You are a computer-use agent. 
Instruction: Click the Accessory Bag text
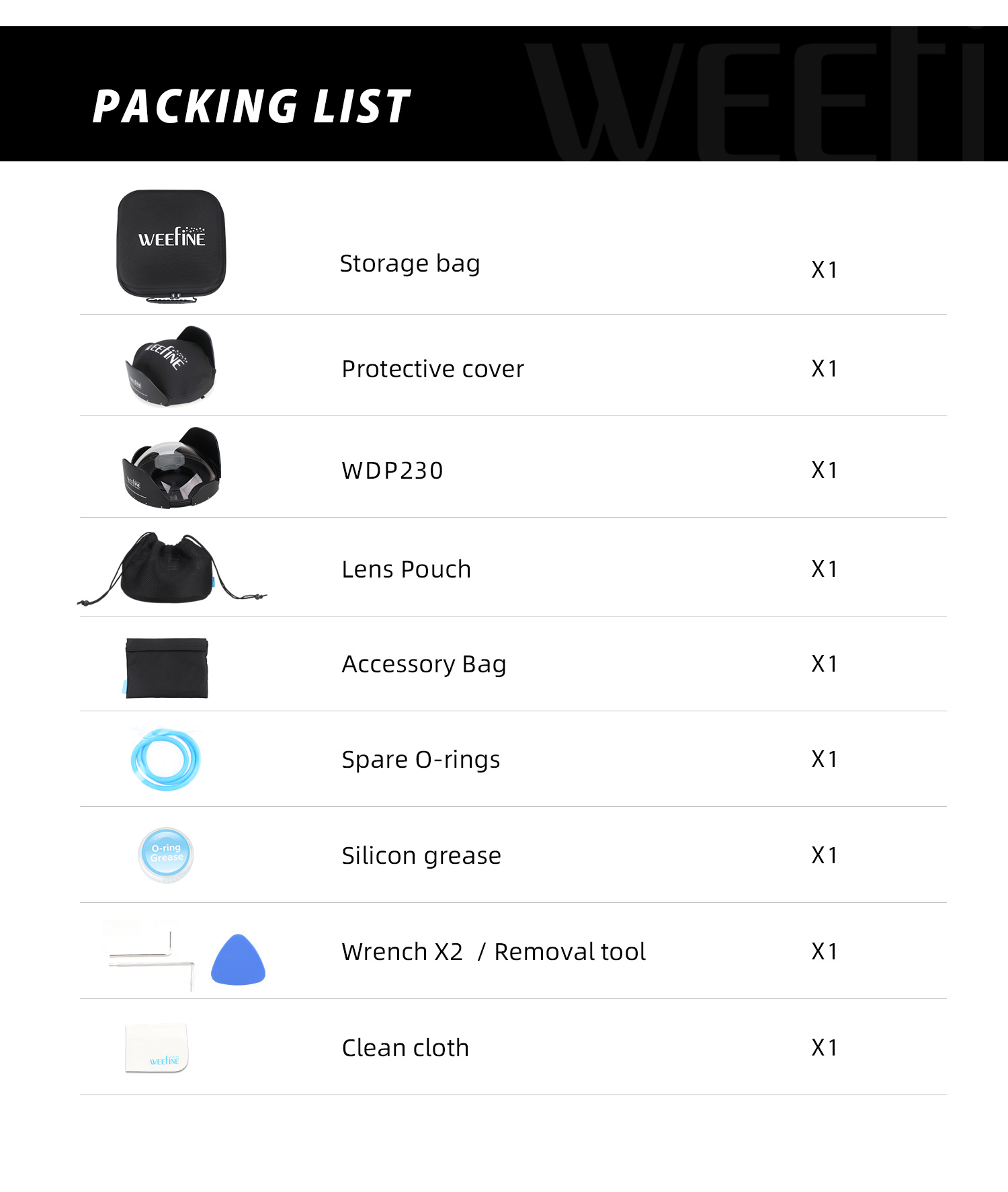coord(424,664)
